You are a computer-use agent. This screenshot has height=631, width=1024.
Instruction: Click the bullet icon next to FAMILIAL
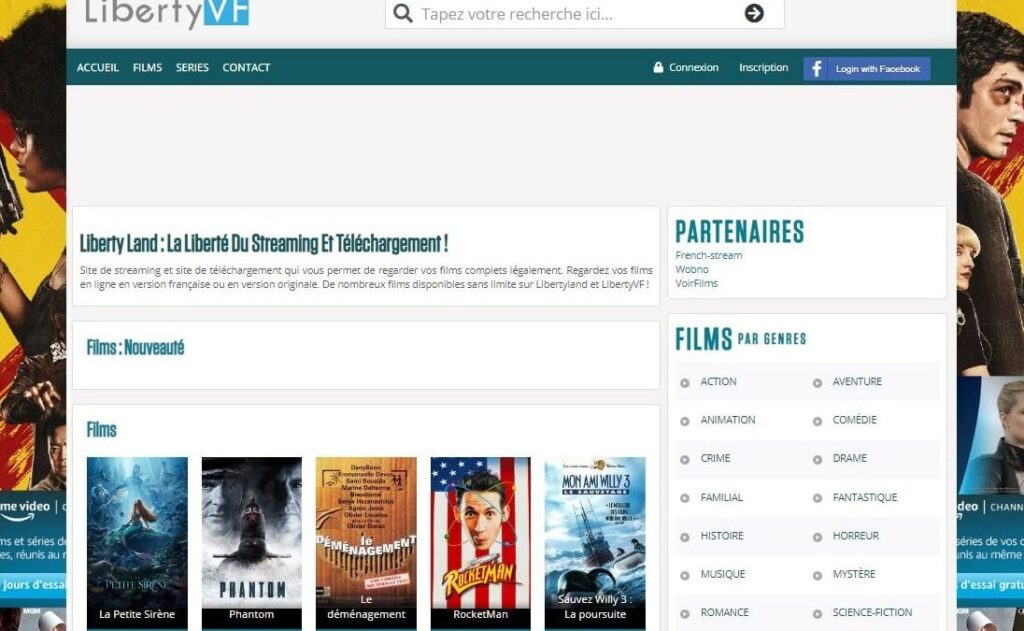tap(684, 498)
